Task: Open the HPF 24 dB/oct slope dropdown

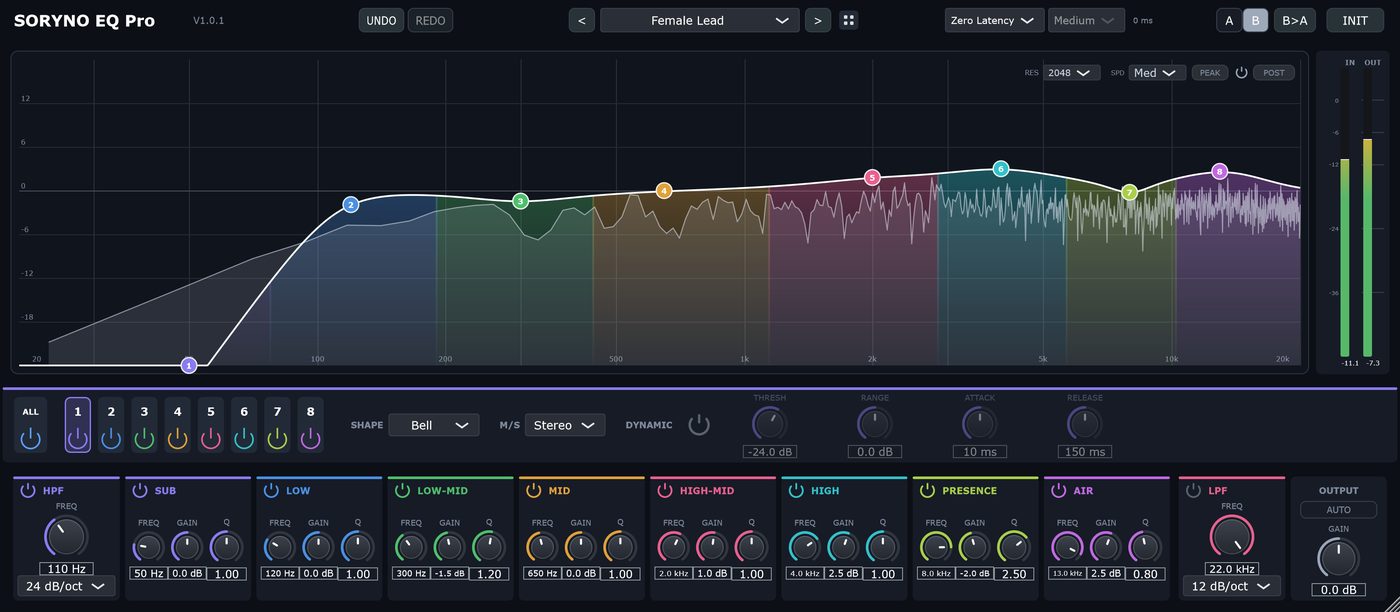Action: tap(66, 586)
